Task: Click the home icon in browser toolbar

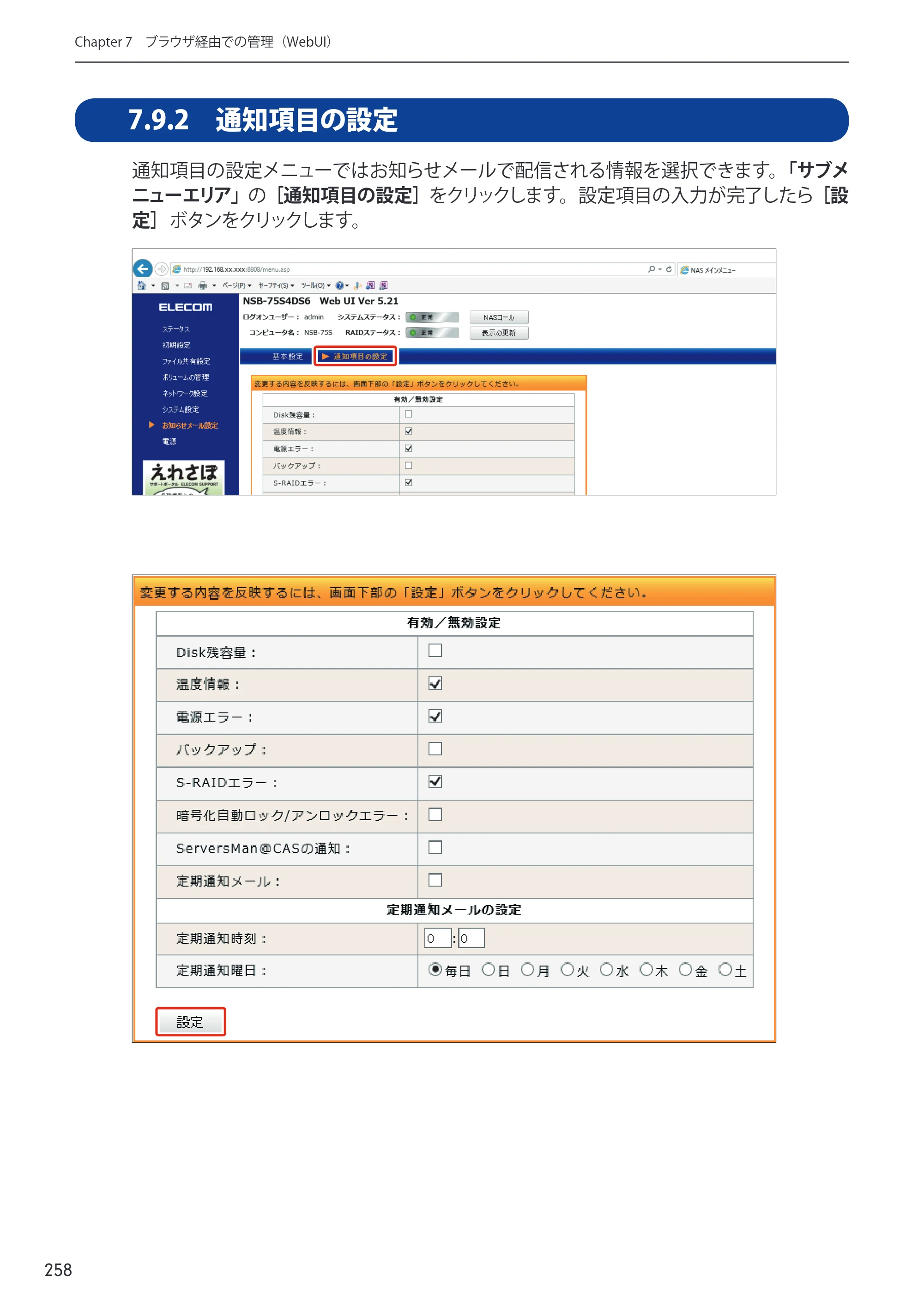Action: pos(142,285)
